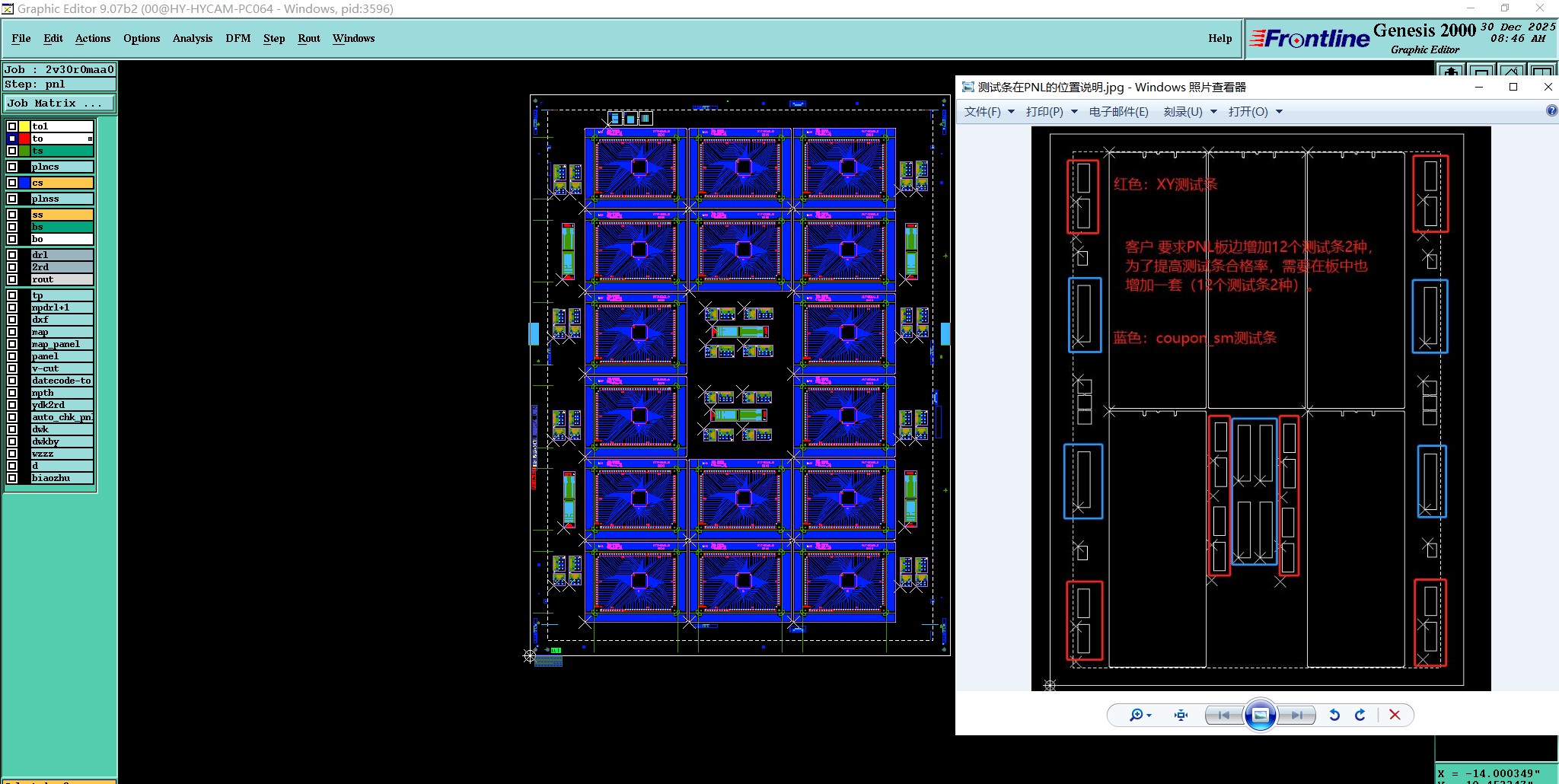Click yellow color swatch of layer to1
This screenshot has height=784, width=1559.
click(24, 126)
